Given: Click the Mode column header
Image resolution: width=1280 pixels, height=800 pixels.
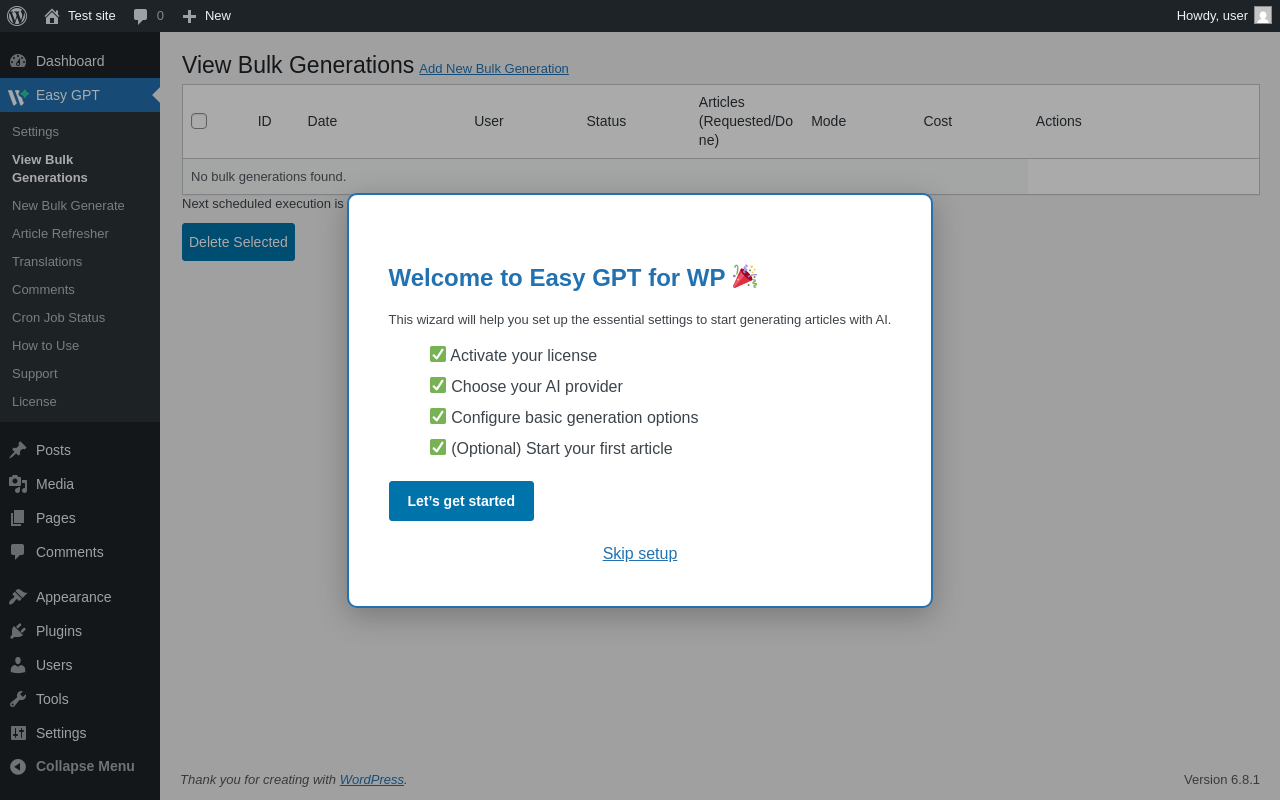Looking at the screenshot, I should point(829,121).
